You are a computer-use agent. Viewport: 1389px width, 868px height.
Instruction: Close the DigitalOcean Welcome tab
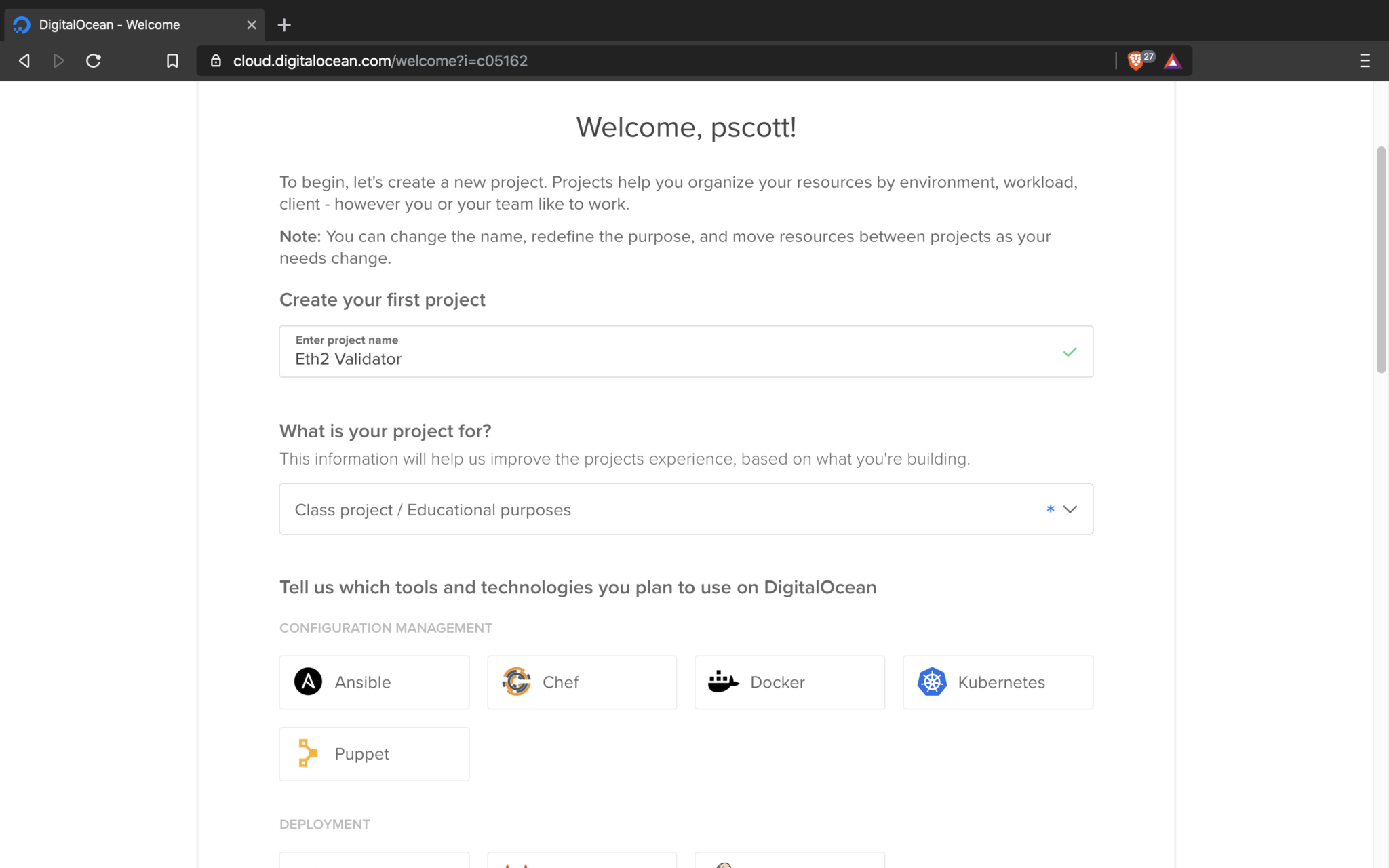click(x=252, y=25)
